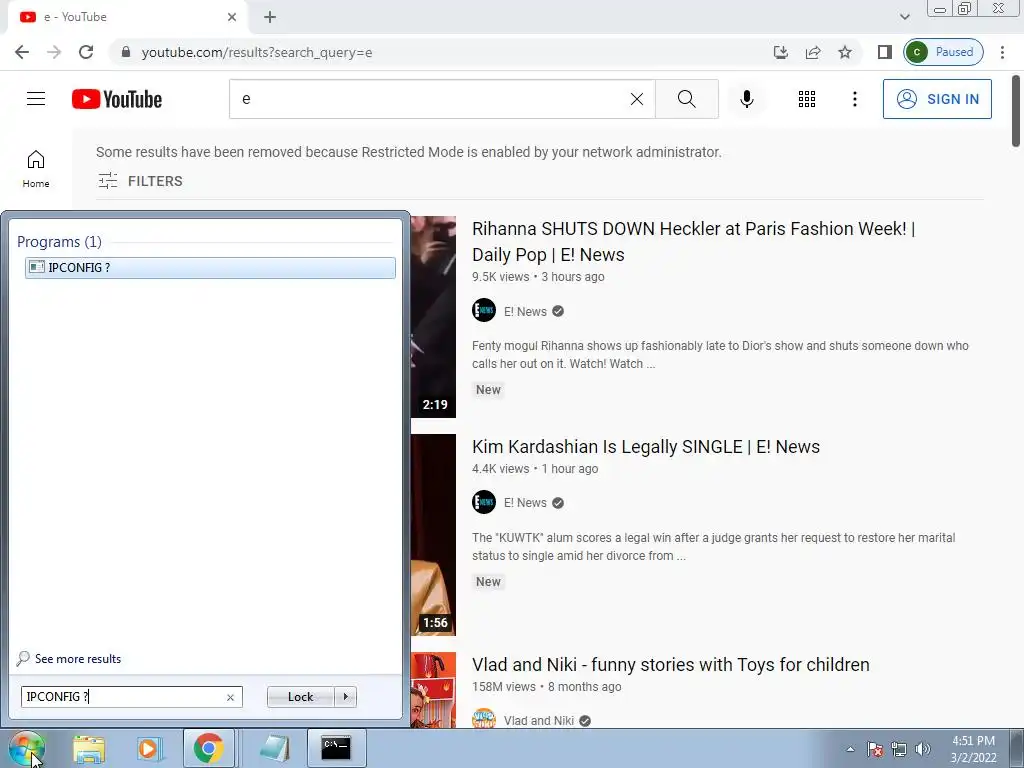The image size is (1024, 768).
Task: Click the 1:56 video thumbnail
Action: [433, 535]
